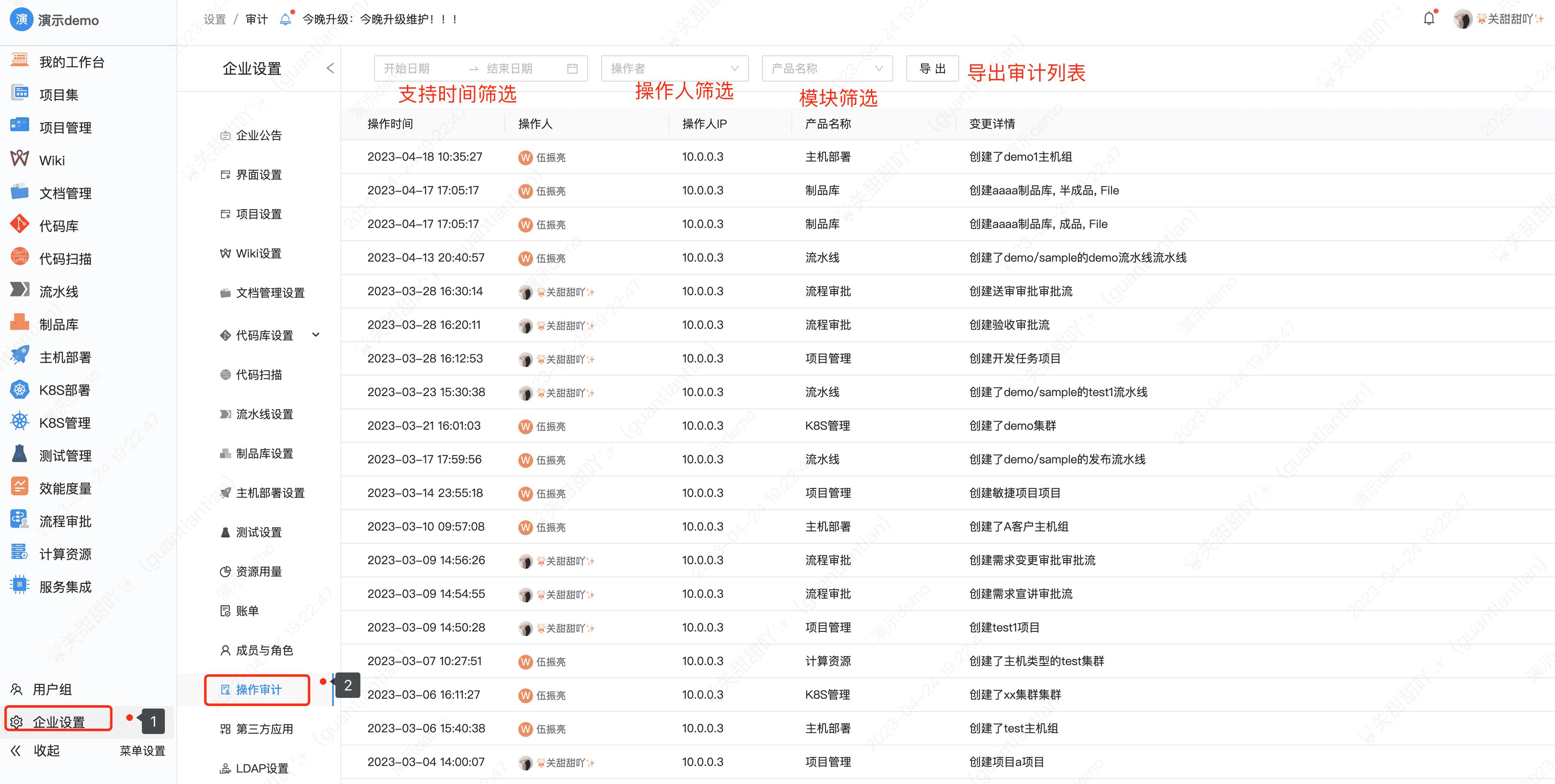Collapse the 企业设置 panel arrow
The image size is (1555, 784).
pos(330,68)
